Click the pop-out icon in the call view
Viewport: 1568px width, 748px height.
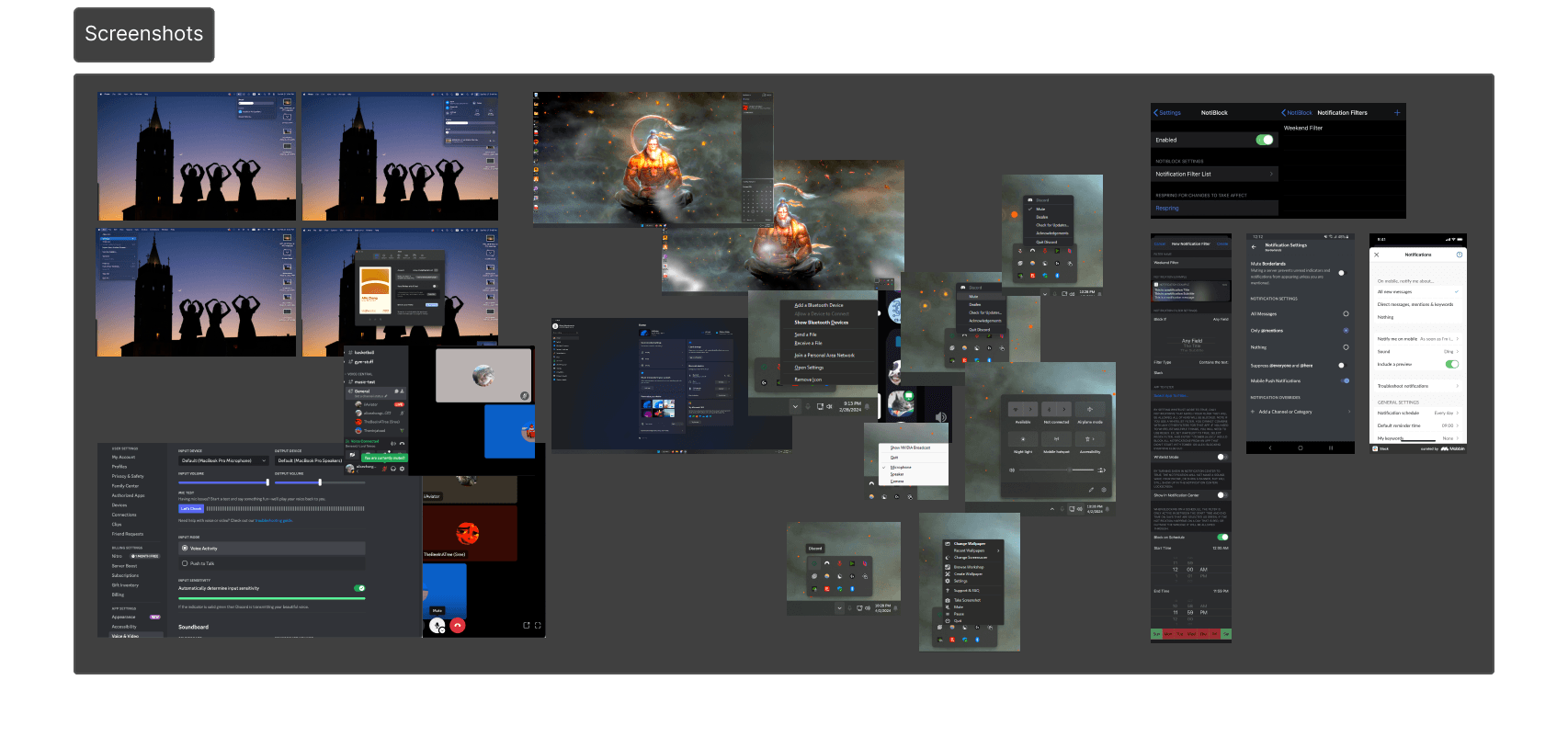527,626
